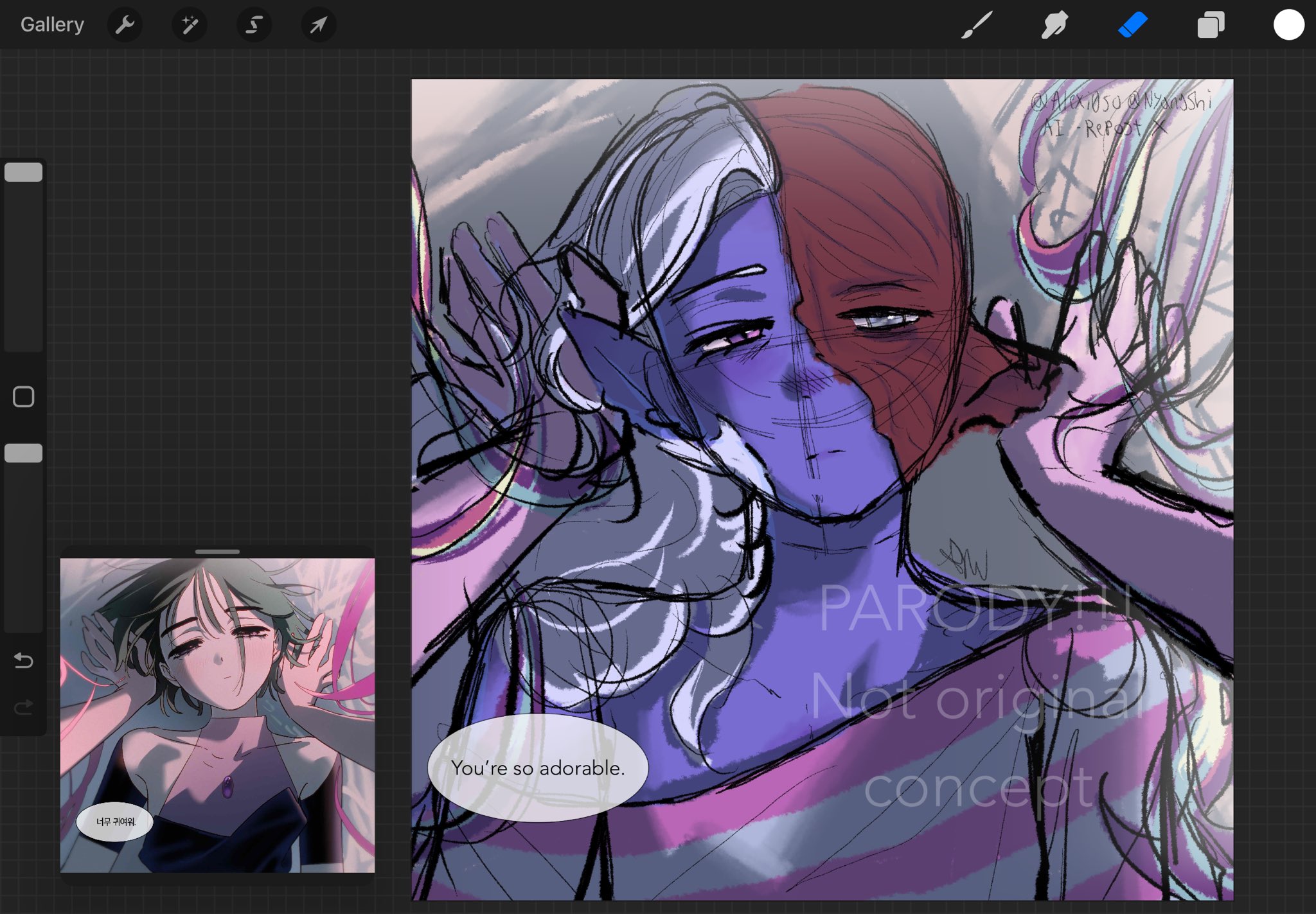1316x914 pixels.
Task: Undo the last stroke
Action: click(24, 660)
